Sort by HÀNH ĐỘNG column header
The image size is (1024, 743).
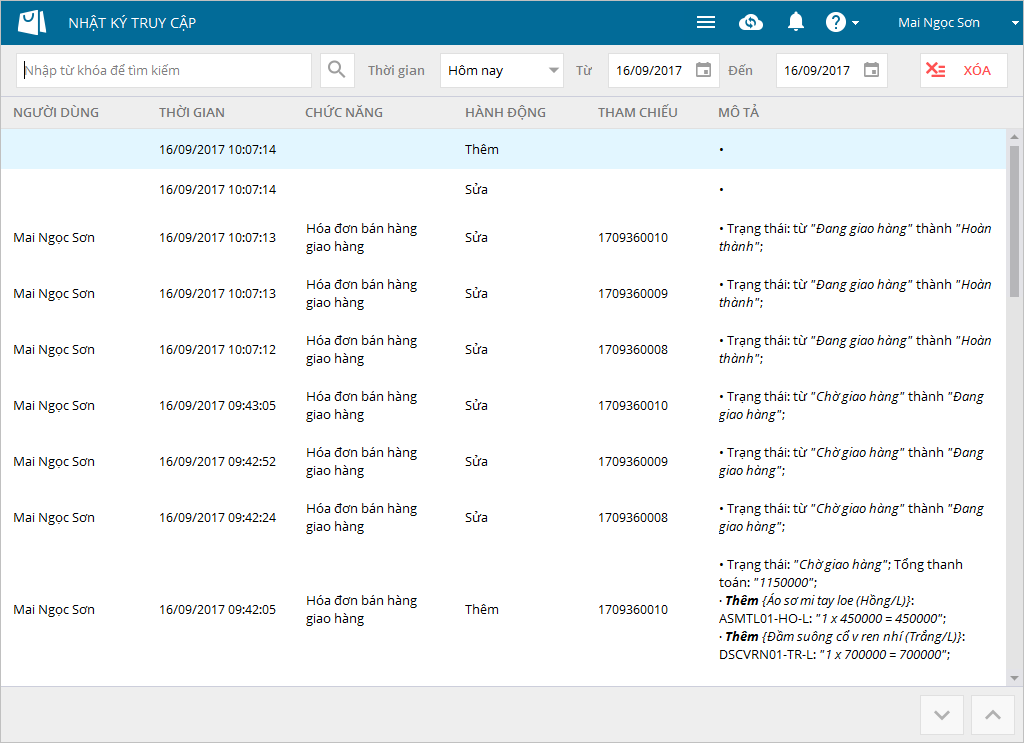click(x=505, y=112)
